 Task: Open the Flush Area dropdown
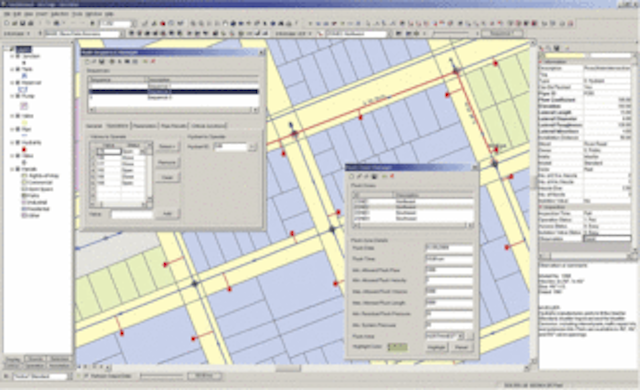click(461, 336)
